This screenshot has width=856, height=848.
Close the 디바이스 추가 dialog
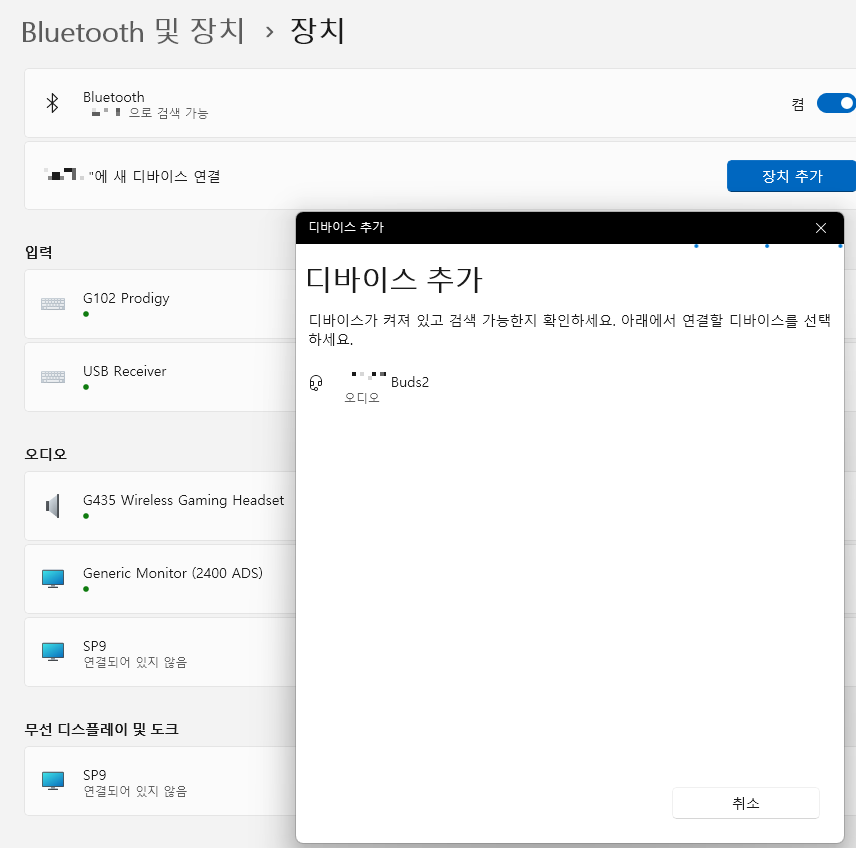click(x=821, y=228)
